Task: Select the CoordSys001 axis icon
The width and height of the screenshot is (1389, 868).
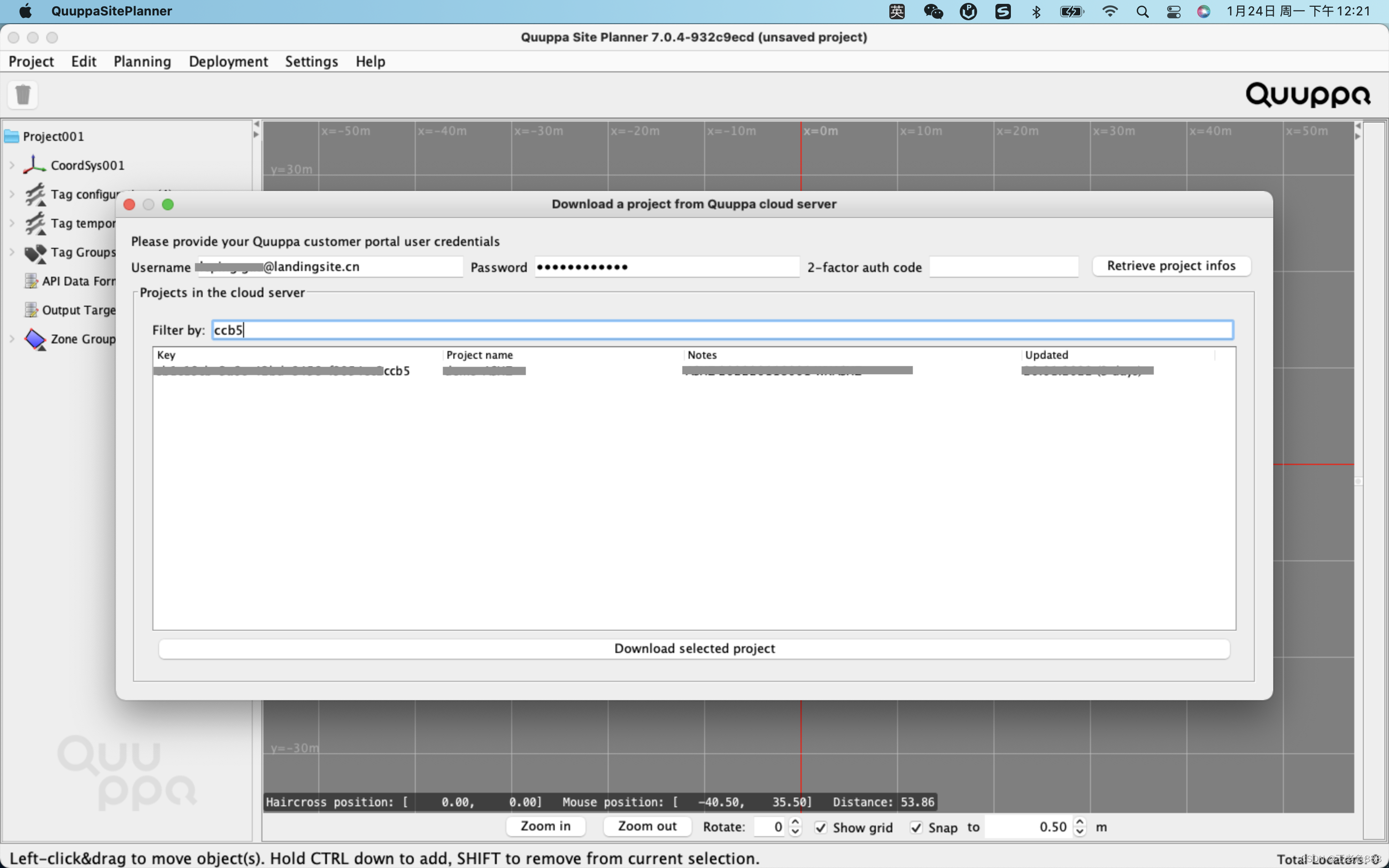Action: tap(34, 165)
